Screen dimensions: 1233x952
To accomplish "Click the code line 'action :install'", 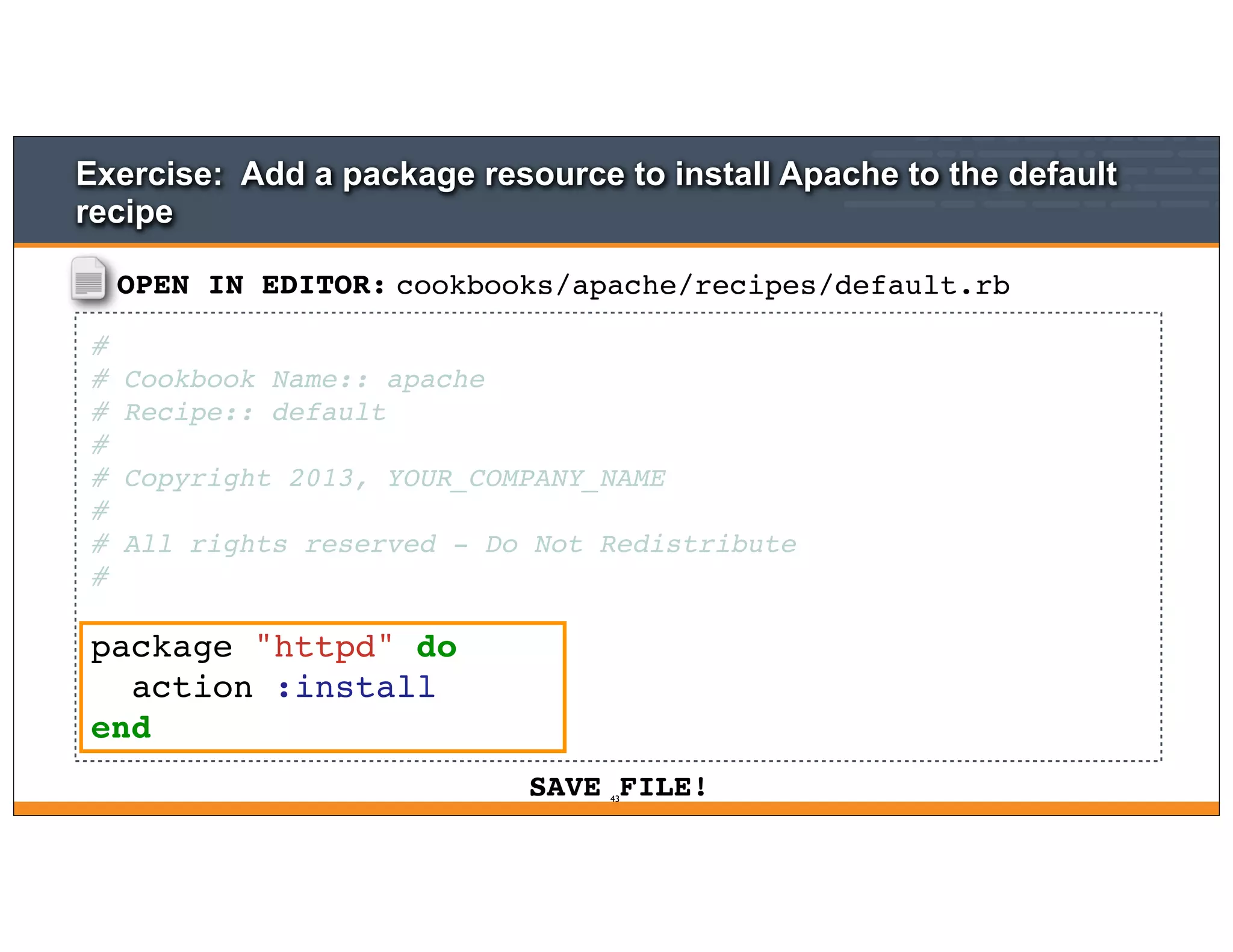I will click(283, 687).
